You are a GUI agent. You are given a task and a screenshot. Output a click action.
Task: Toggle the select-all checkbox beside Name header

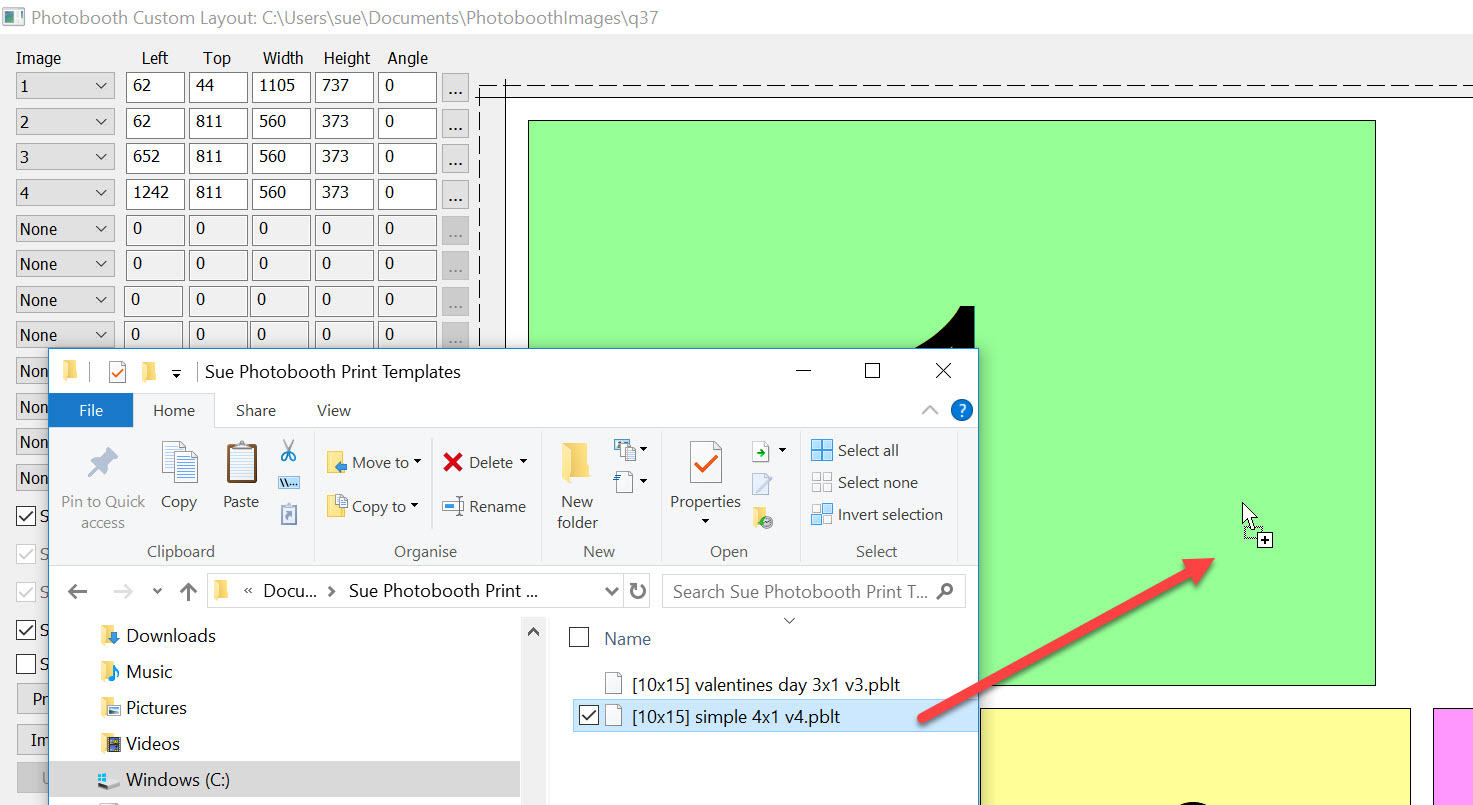(x=579, y=637)
